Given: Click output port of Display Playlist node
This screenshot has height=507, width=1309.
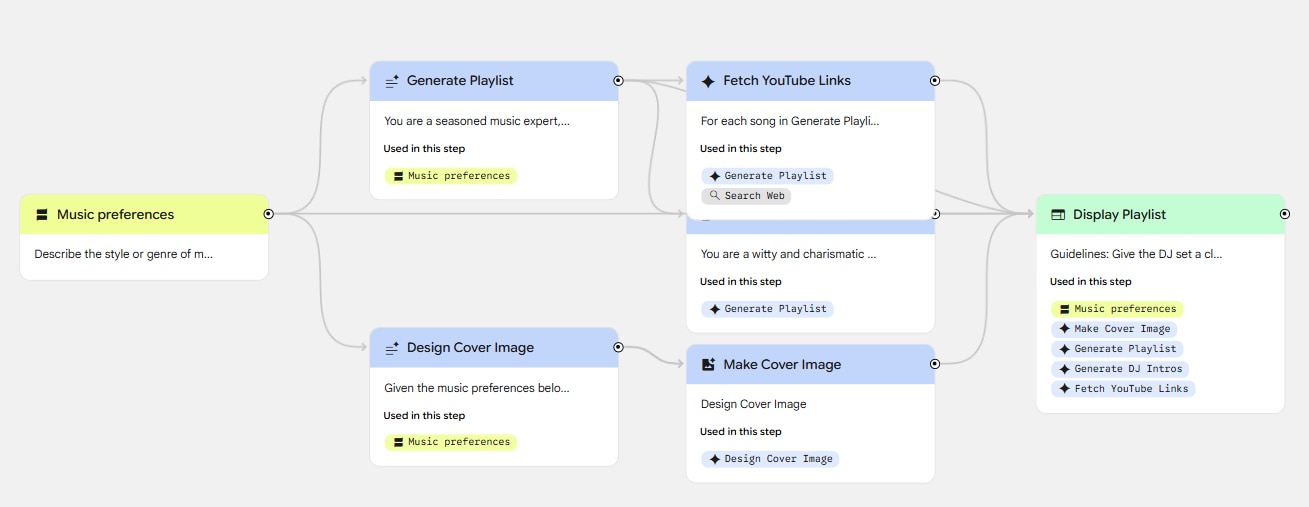Looking at the screenshot, I should point(1285,214).
